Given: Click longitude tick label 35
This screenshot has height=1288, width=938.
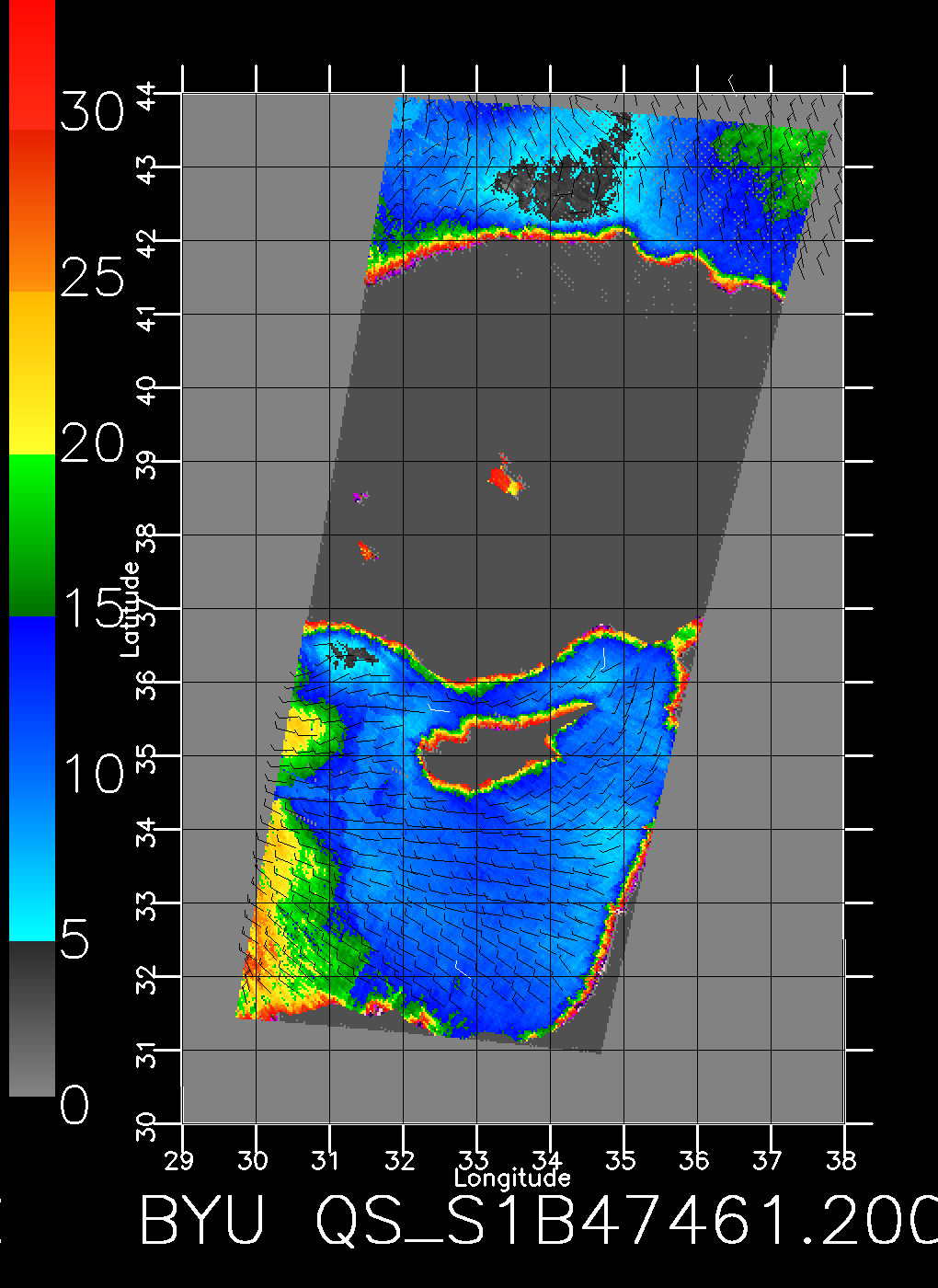Looking at the screenshot, I should point(621,1160).
